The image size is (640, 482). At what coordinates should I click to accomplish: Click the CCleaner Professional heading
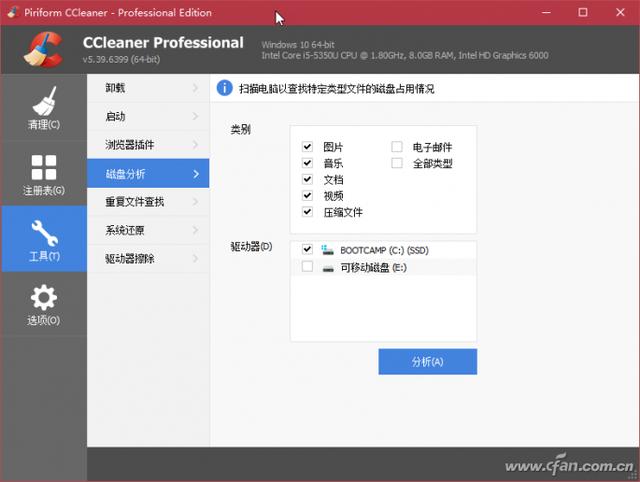click(x=163, y=42)
